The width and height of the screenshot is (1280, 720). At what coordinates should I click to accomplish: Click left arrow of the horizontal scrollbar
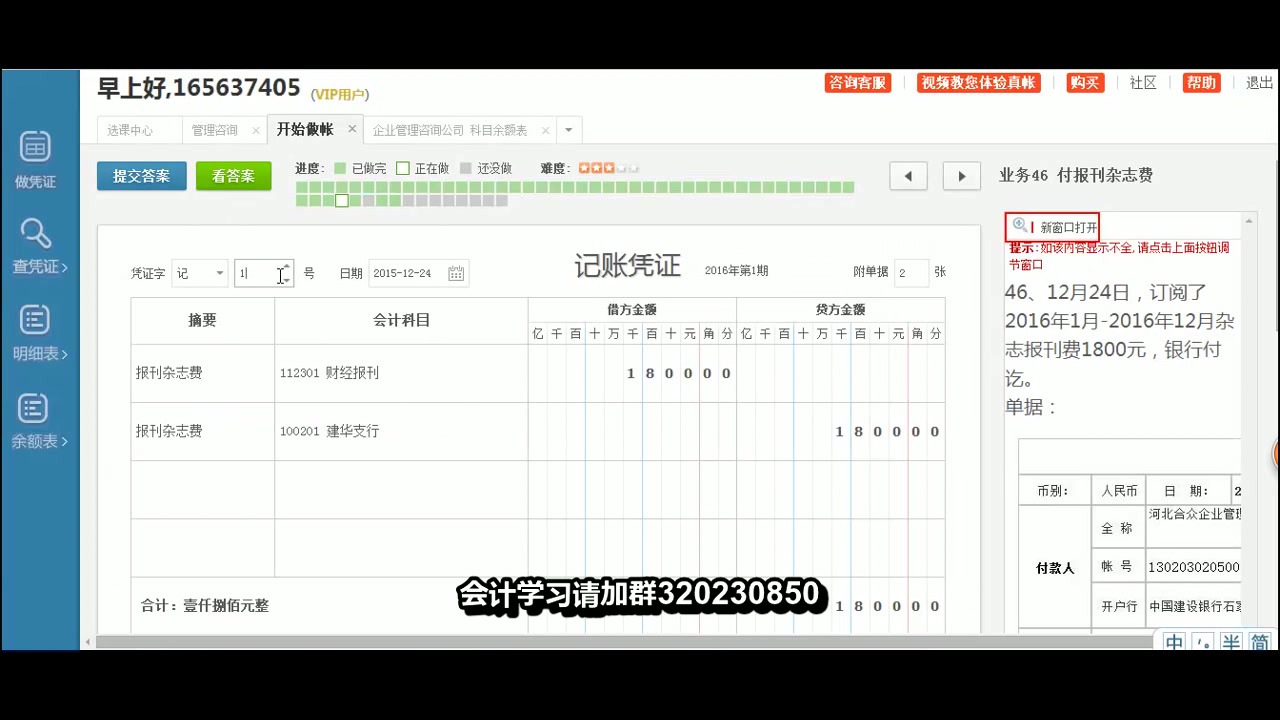[x=88, y=642]
